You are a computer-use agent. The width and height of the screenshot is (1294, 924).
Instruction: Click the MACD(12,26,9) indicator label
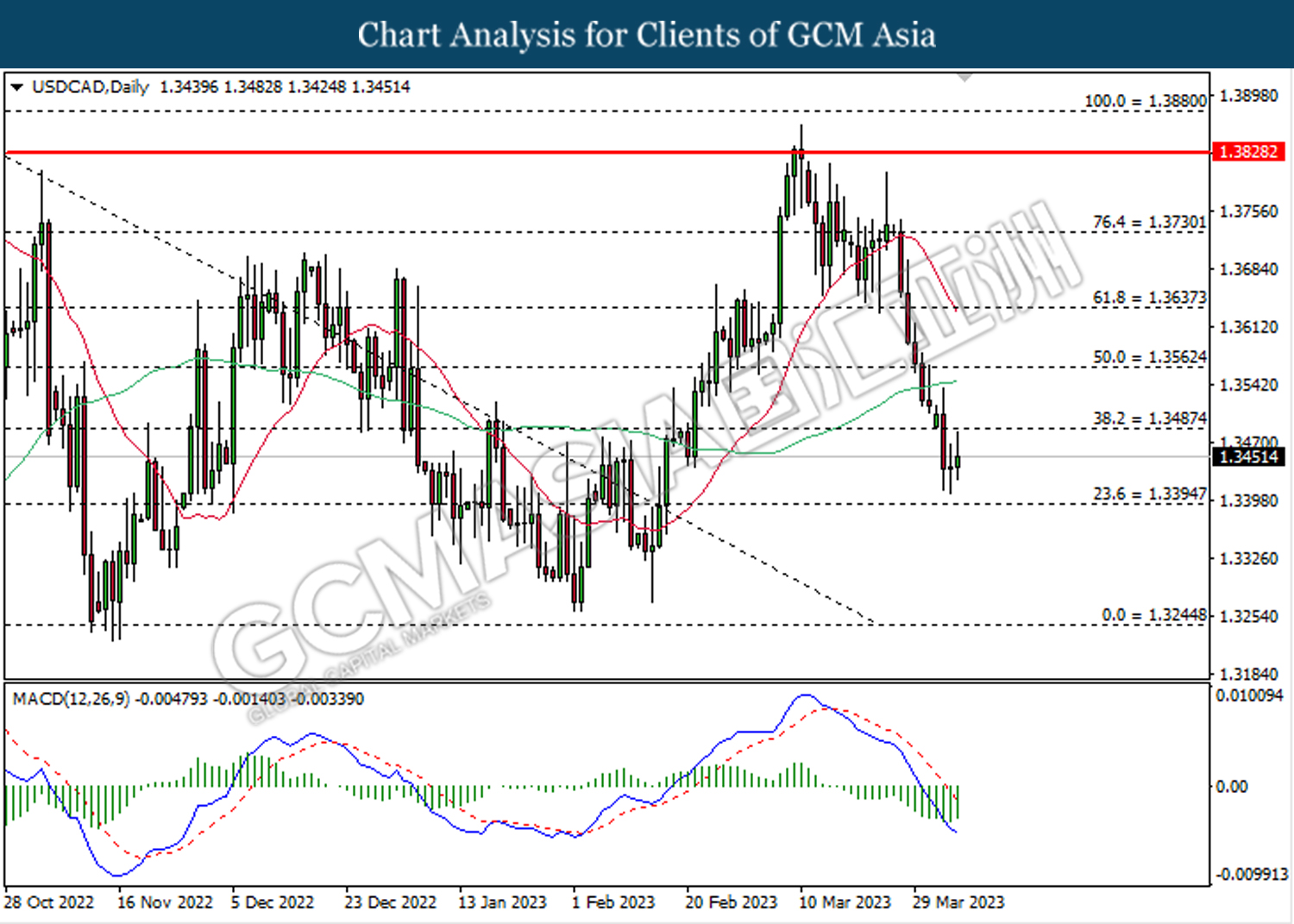point(71,699)
